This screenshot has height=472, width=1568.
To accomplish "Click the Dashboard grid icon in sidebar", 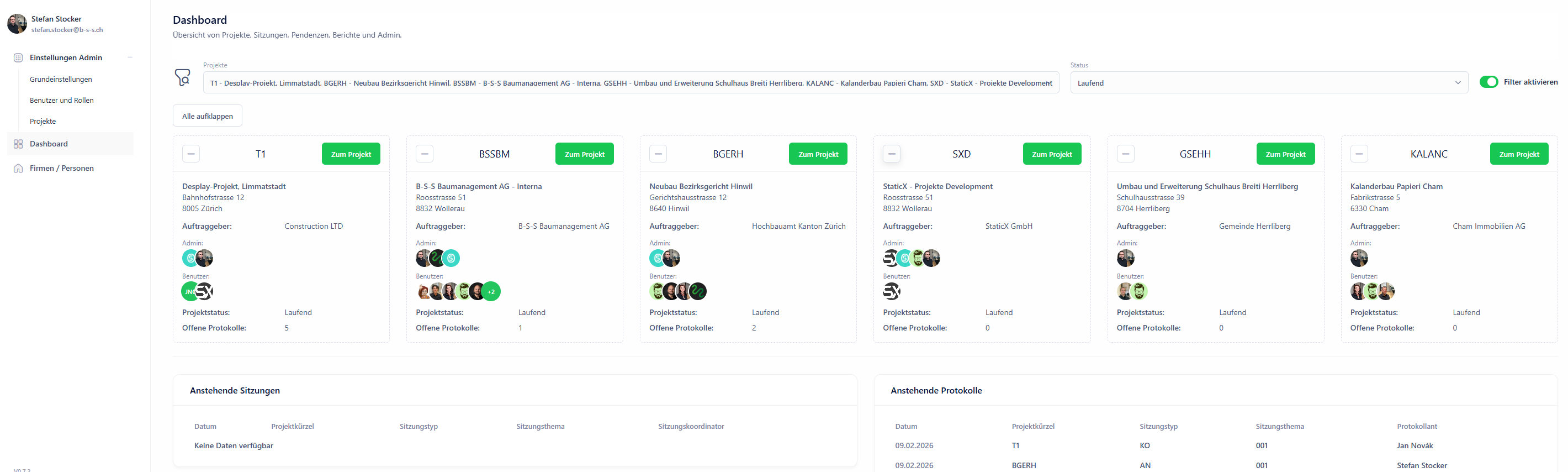I will click(18, 144).
